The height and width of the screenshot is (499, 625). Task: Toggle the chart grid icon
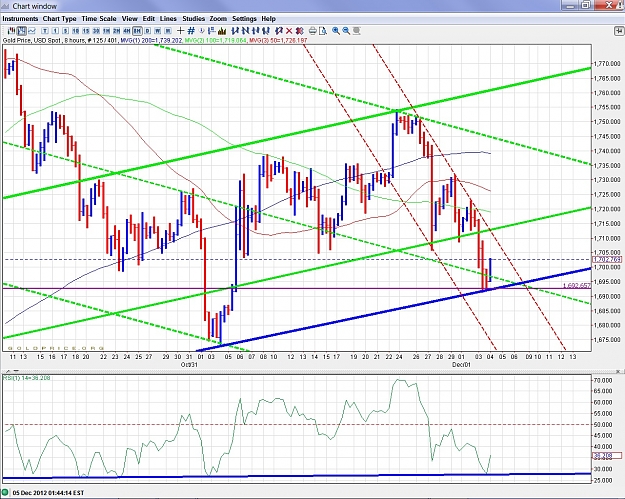(191, 31)
